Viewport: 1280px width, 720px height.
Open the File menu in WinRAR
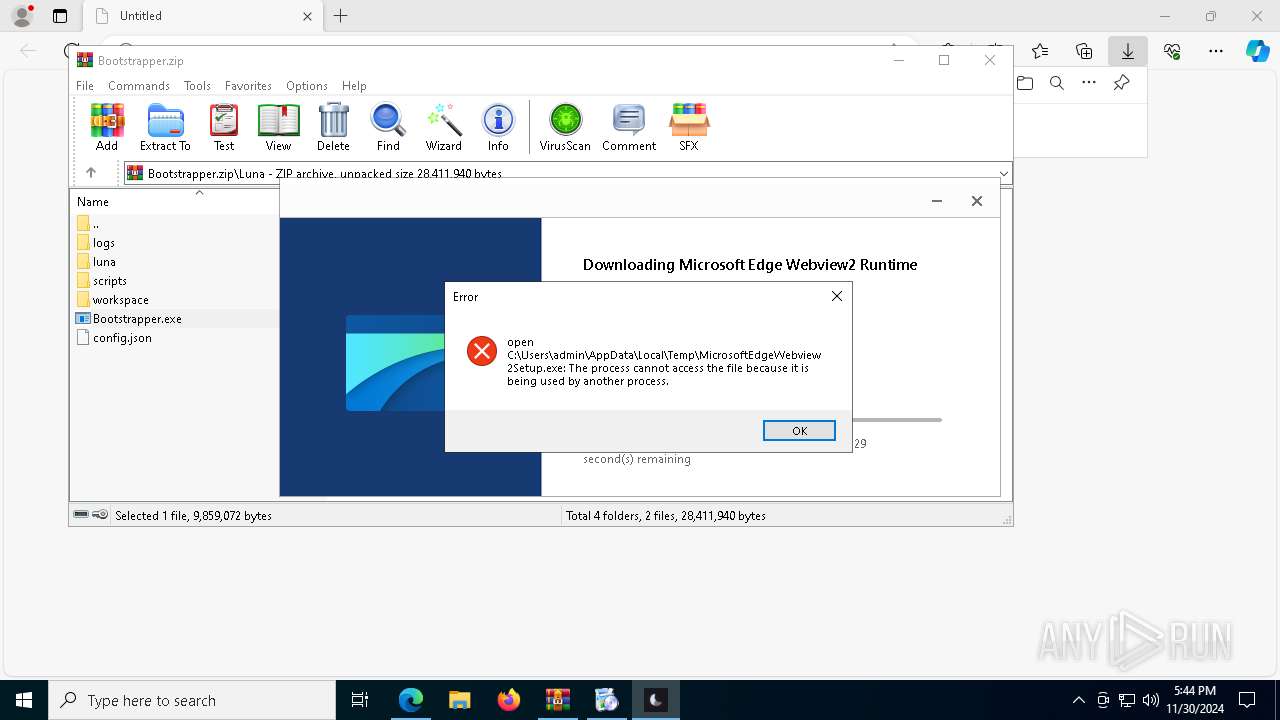click(x=85, y=86)
